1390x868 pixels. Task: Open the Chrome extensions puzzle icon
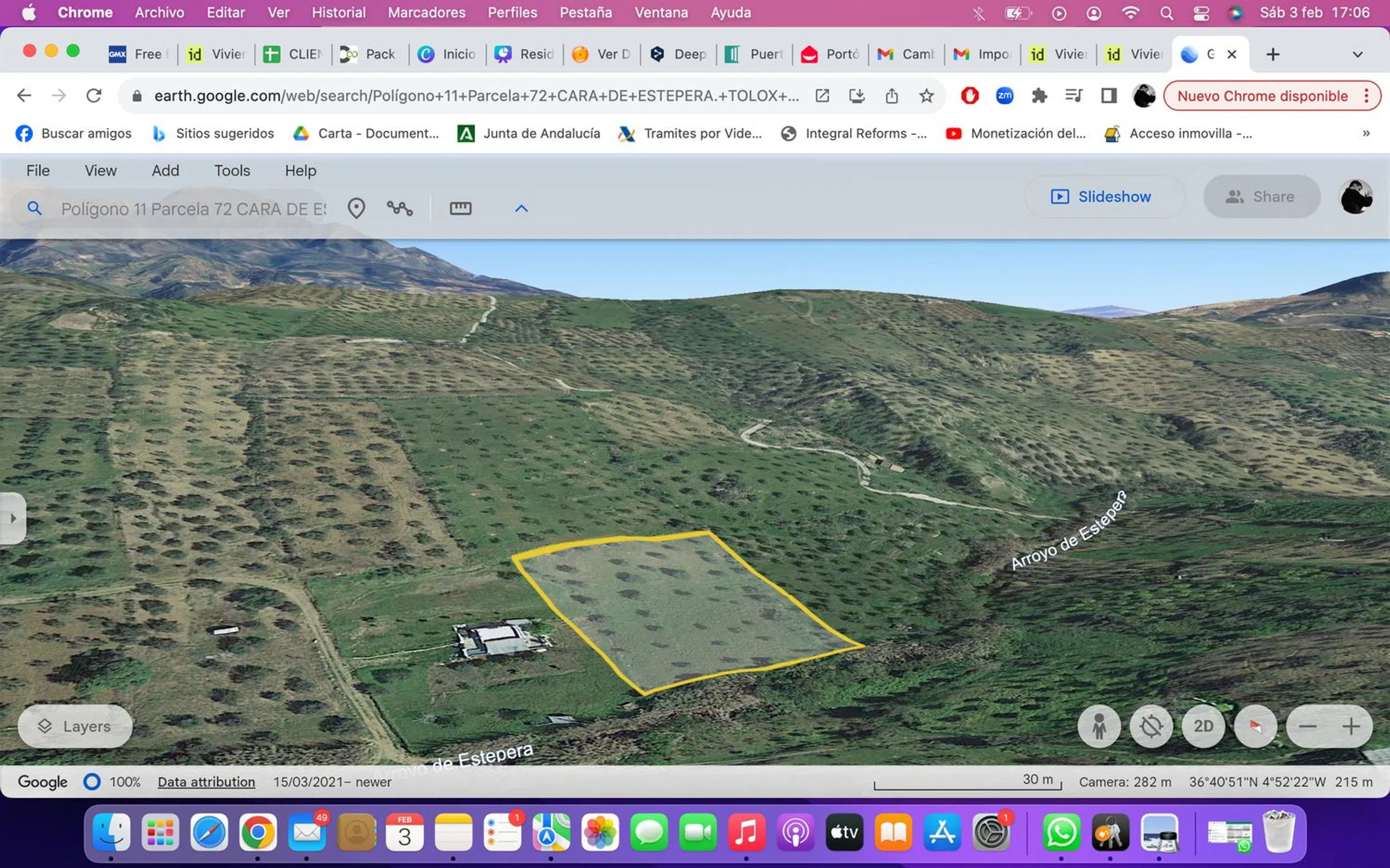click(x=1039, y=95)
